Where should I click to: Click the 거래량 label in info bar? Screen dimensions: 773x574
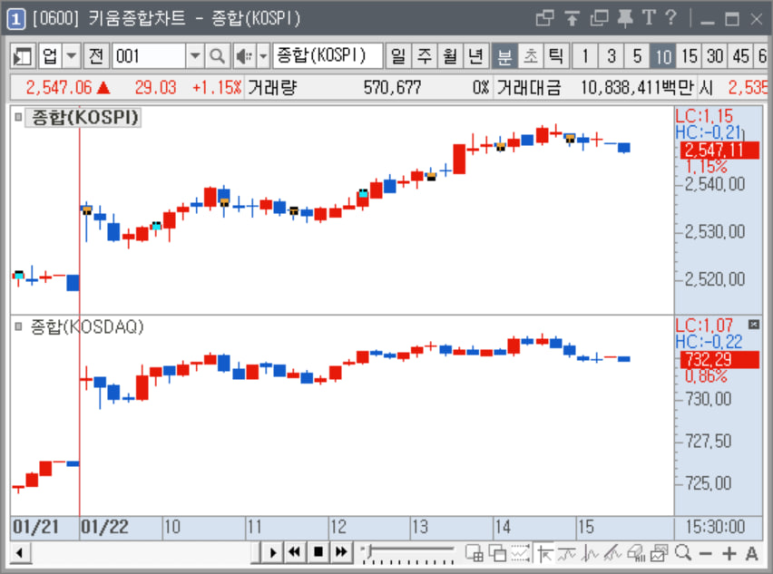pyautogui.click(x=272, y=88)
